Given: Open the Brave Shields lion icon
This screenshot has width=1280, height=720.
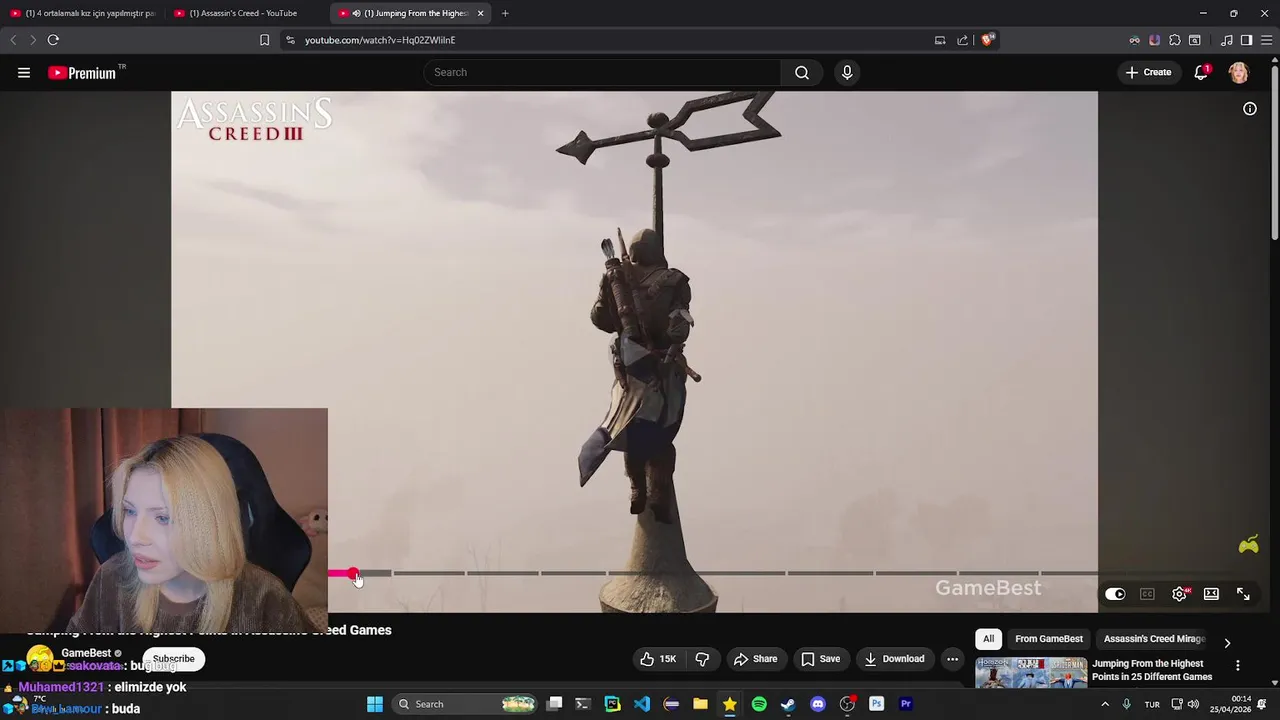Looking at the screenshot, I should 988,40.
